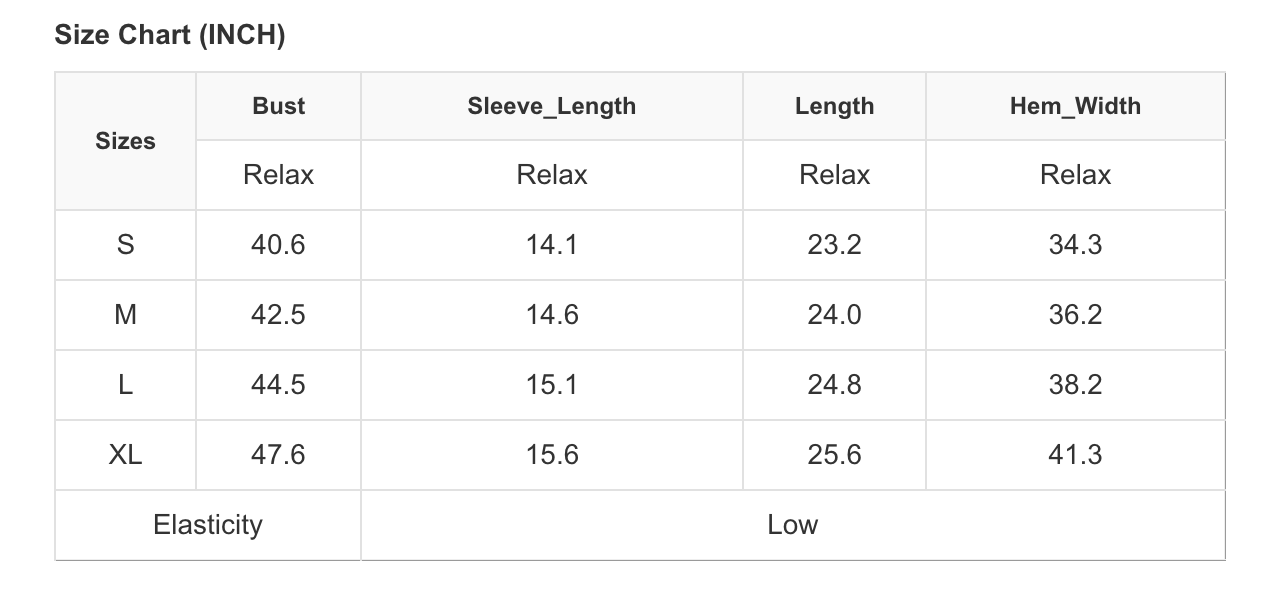Click the Bust column header
Image resolution: width=1274 pixels, height=608 pixels.
click(x=278, y=106)
